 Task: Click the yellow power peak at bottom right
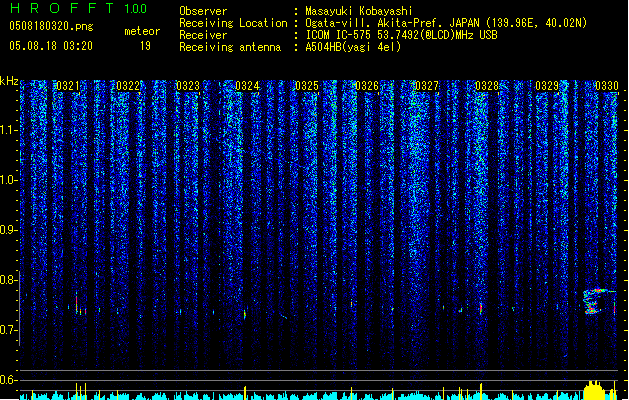click(x=594, y=390)
